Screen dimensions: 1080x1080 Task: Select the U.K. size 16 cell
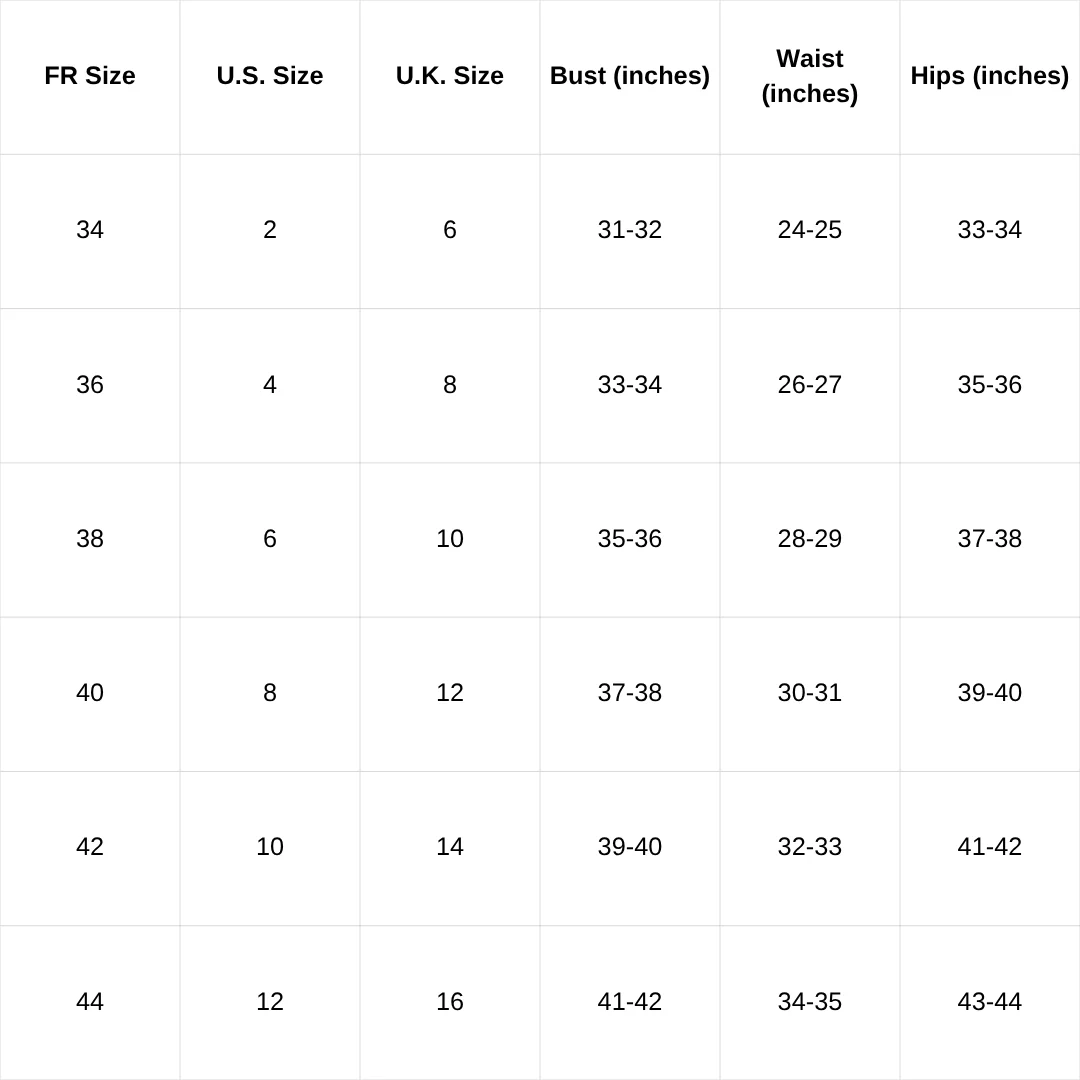pyautogui.click(x=450, y=1002)
